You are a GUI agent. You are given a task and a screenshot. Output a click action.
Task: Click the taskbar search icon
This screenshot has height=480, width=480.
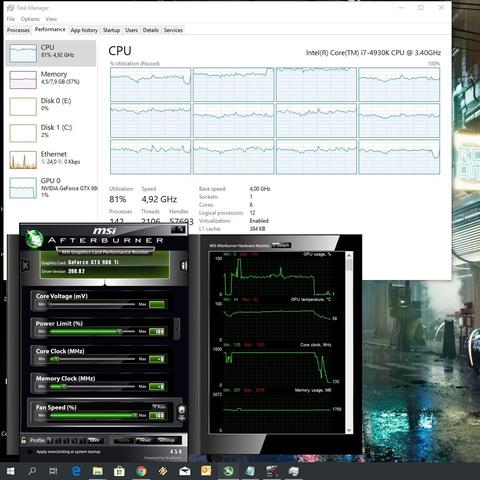coord(32,471)
